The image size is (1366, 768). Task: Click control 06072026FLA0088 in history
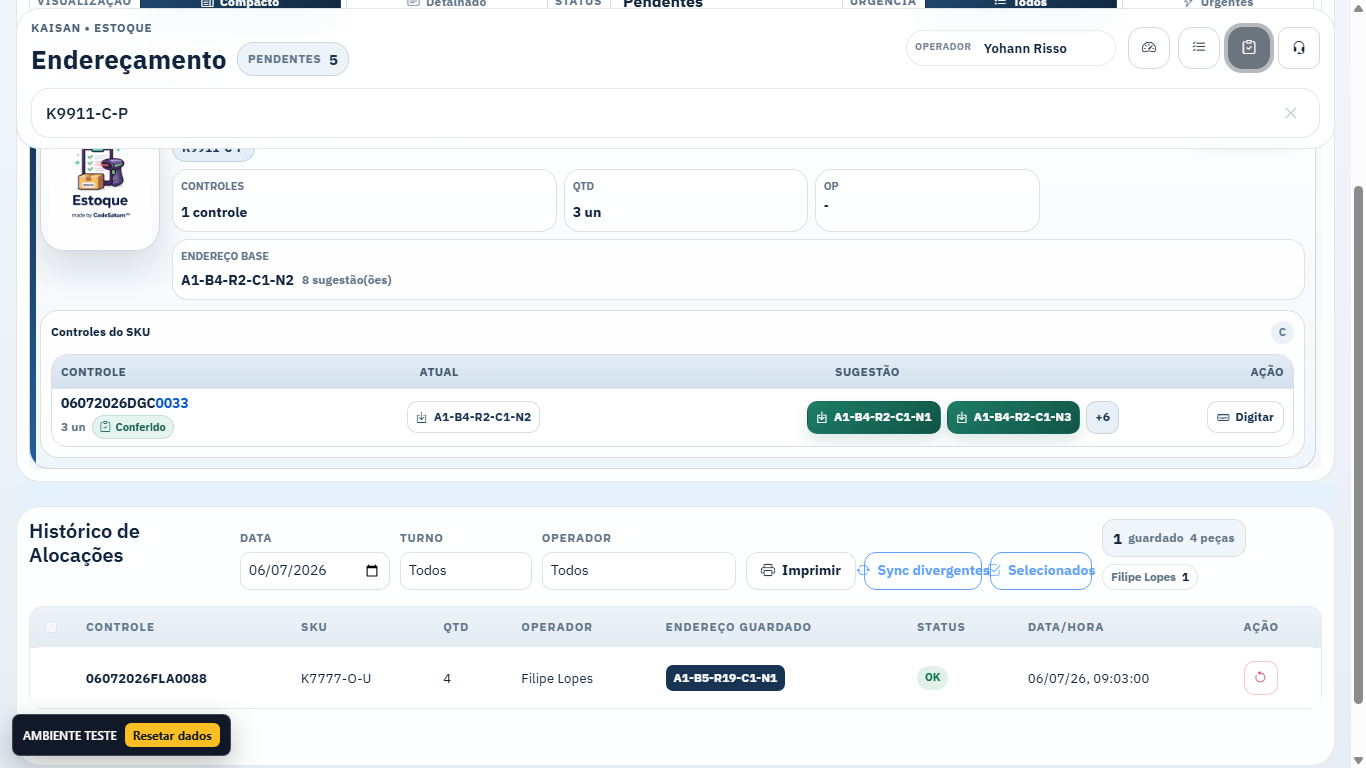pyautogui.click(x=146, y=678)
